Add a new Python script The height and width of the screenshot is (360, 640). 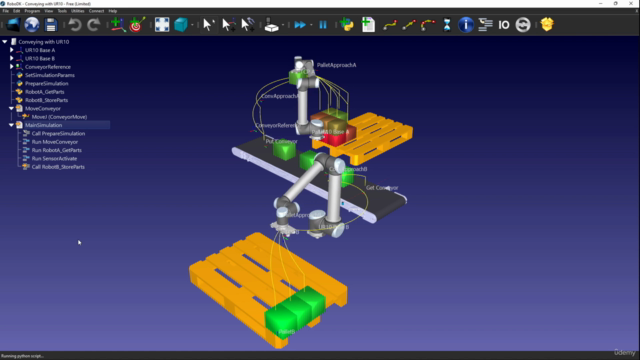347,25
